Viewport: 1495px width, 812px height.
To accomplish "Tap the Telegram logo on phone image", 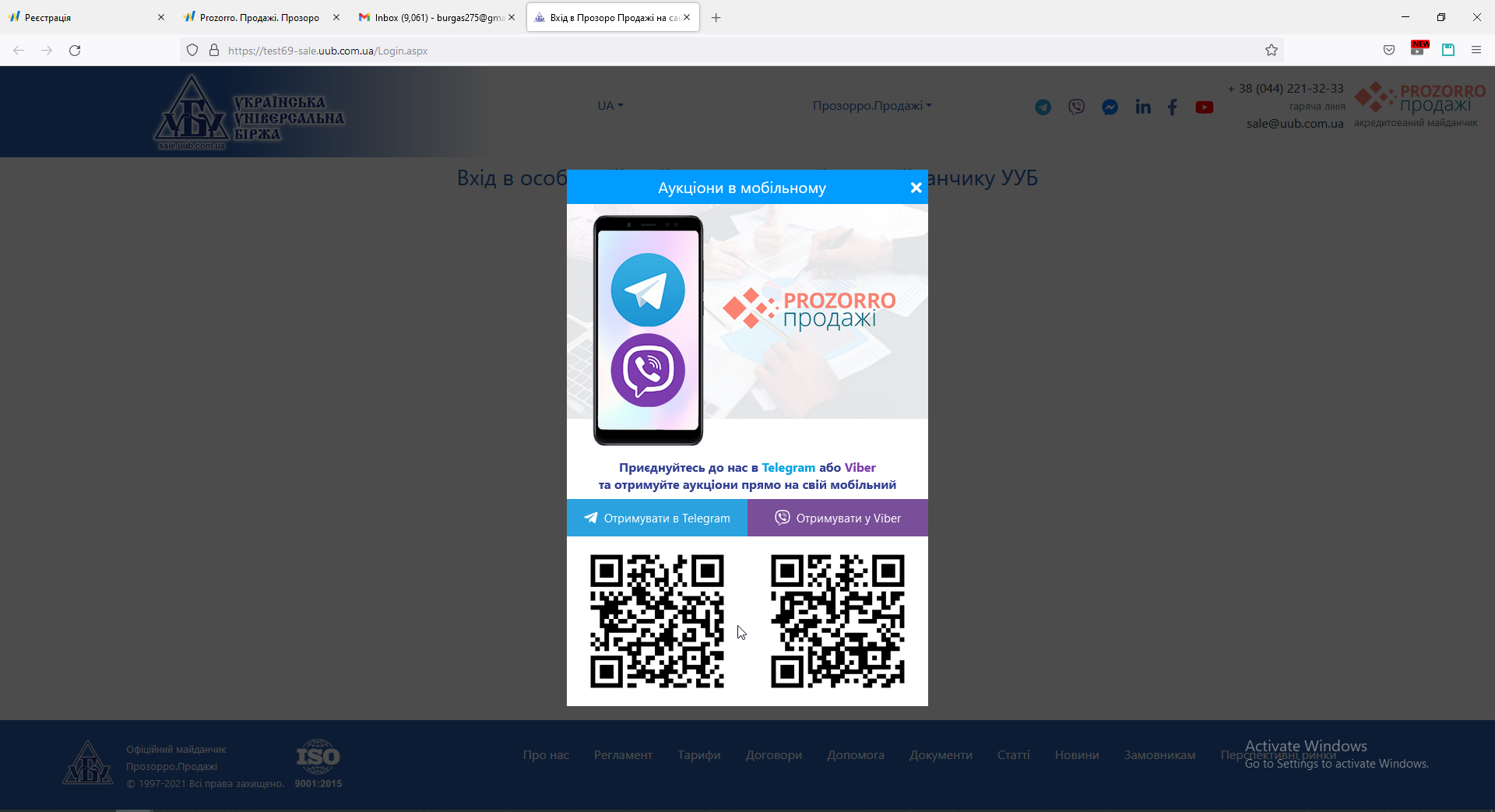I will click(648, 290).
